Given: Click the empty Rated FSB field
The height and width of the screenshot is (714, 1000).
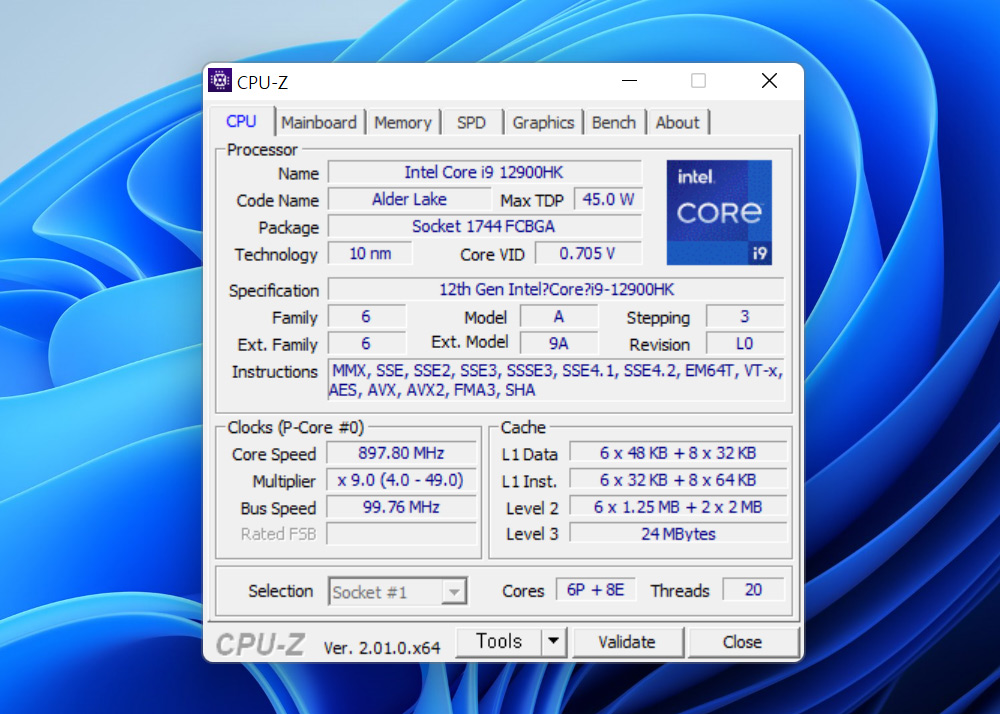Looking at the screenshot, I should coord(401,534).
